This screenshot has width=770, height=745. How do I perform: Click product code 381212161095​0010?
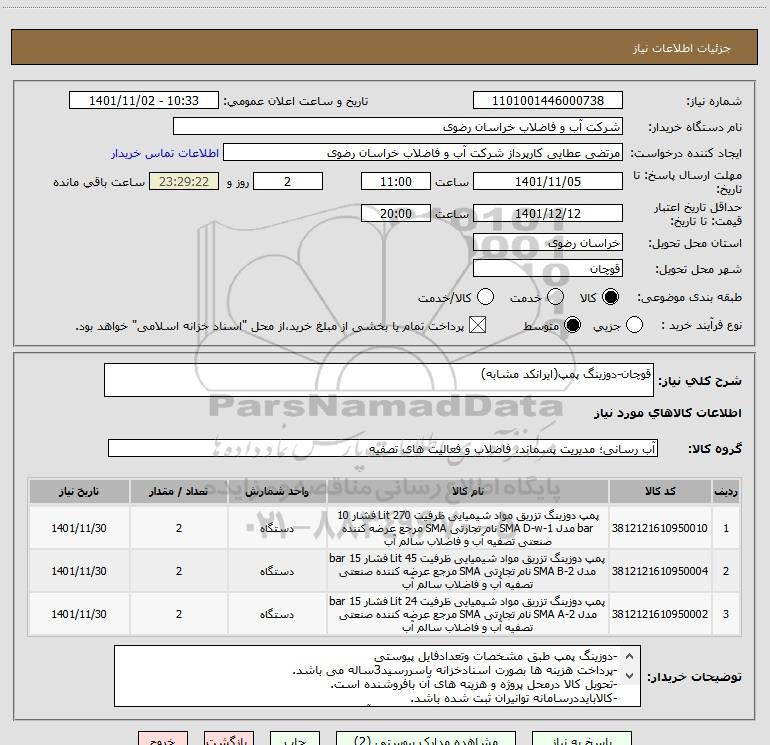point(660,528)
